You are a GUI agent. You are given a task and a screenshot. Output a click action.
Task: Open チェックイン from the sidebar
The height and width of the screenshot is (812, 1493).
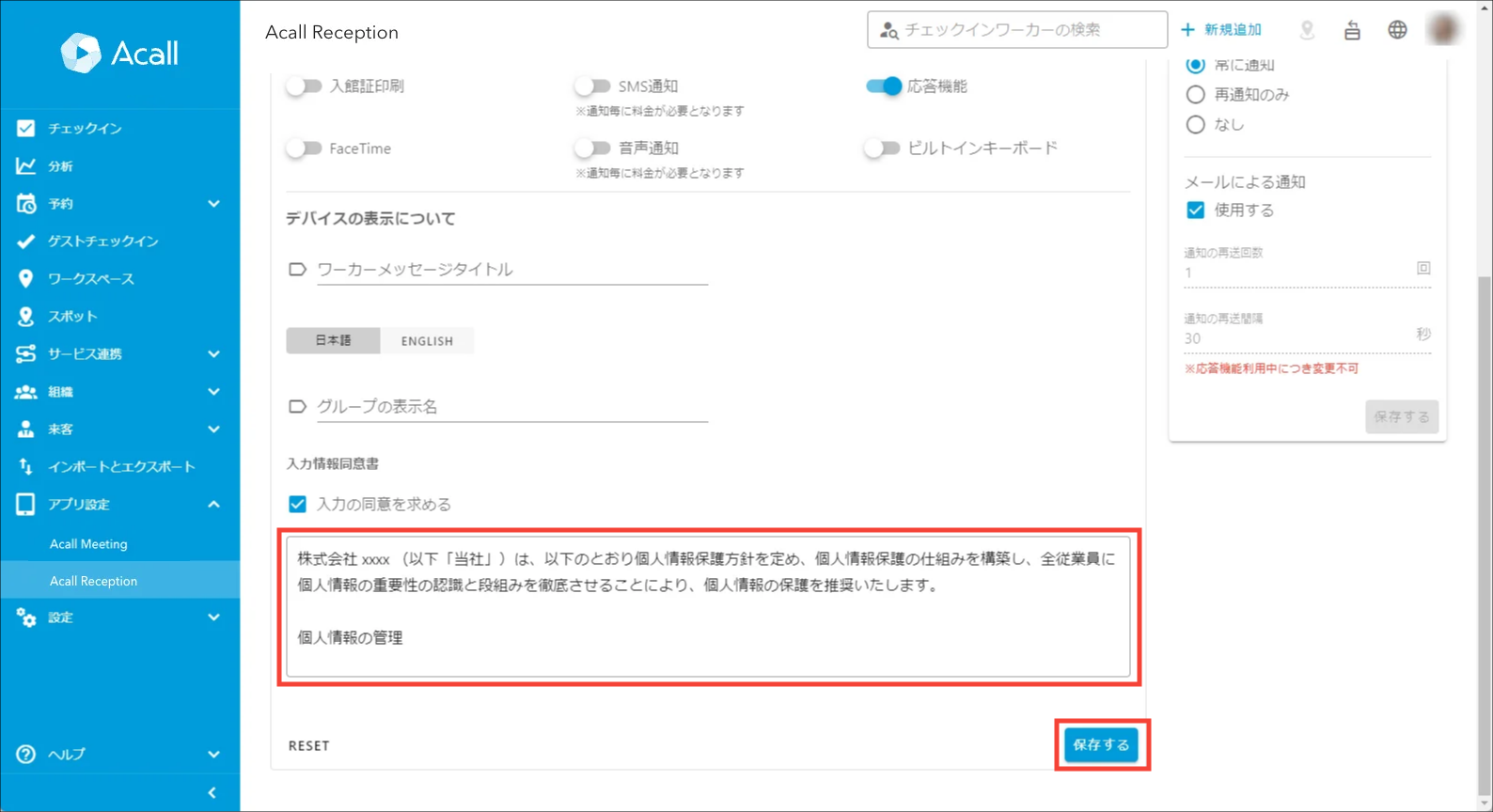(85, 129)
